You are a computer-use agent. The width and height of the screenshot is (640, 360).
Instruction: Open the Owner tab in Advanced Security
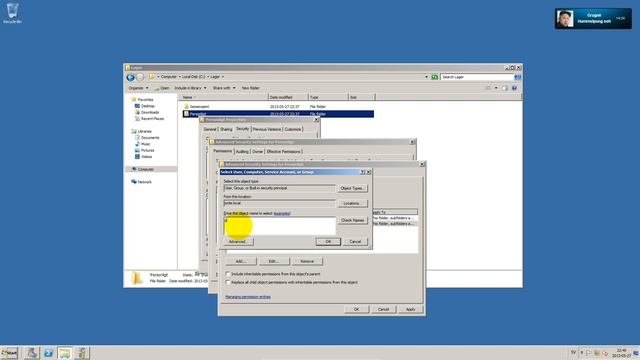coord(257,152)
